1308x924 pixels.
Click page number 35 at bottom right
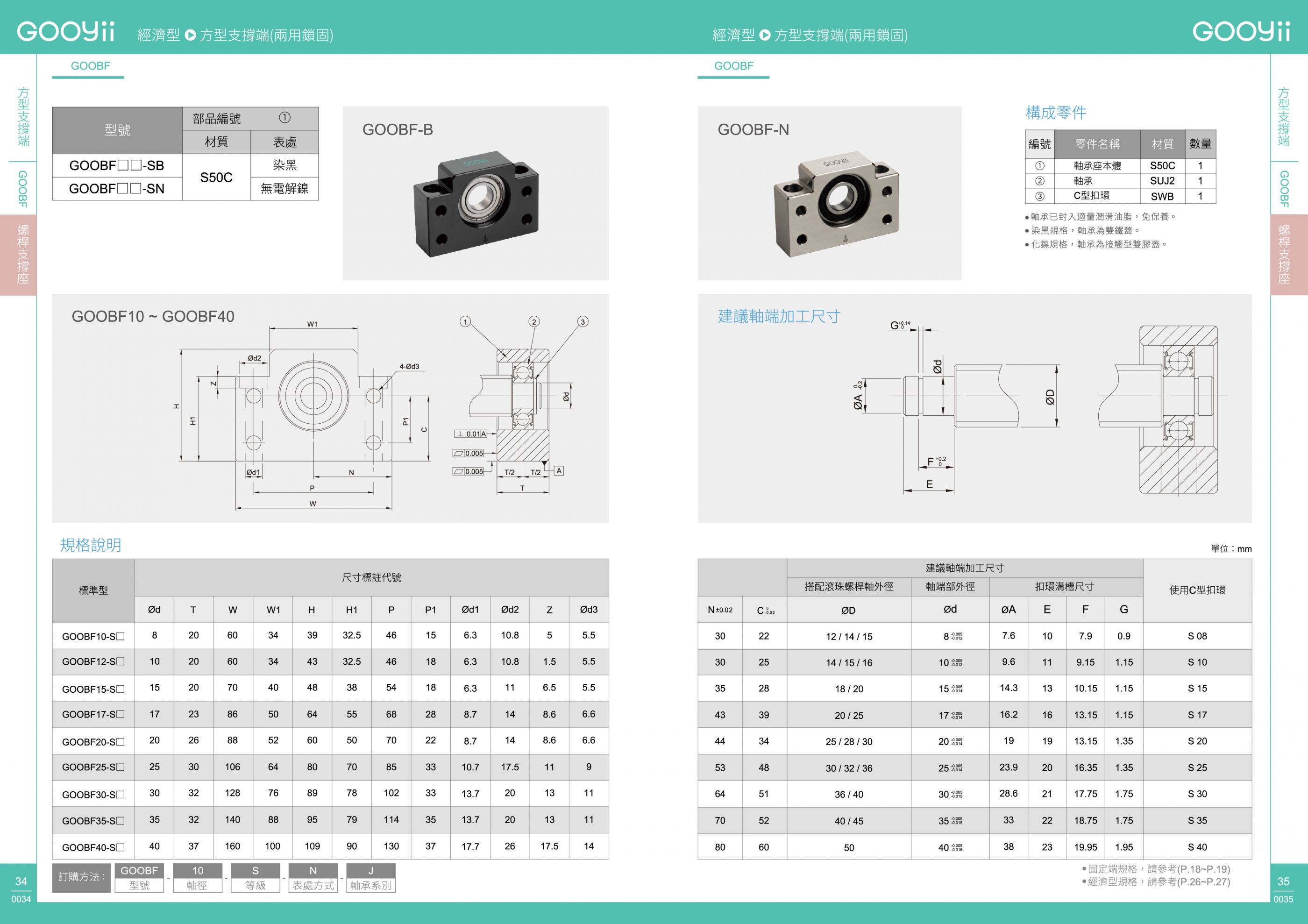pyautogui.click(x=1284, y=881)
